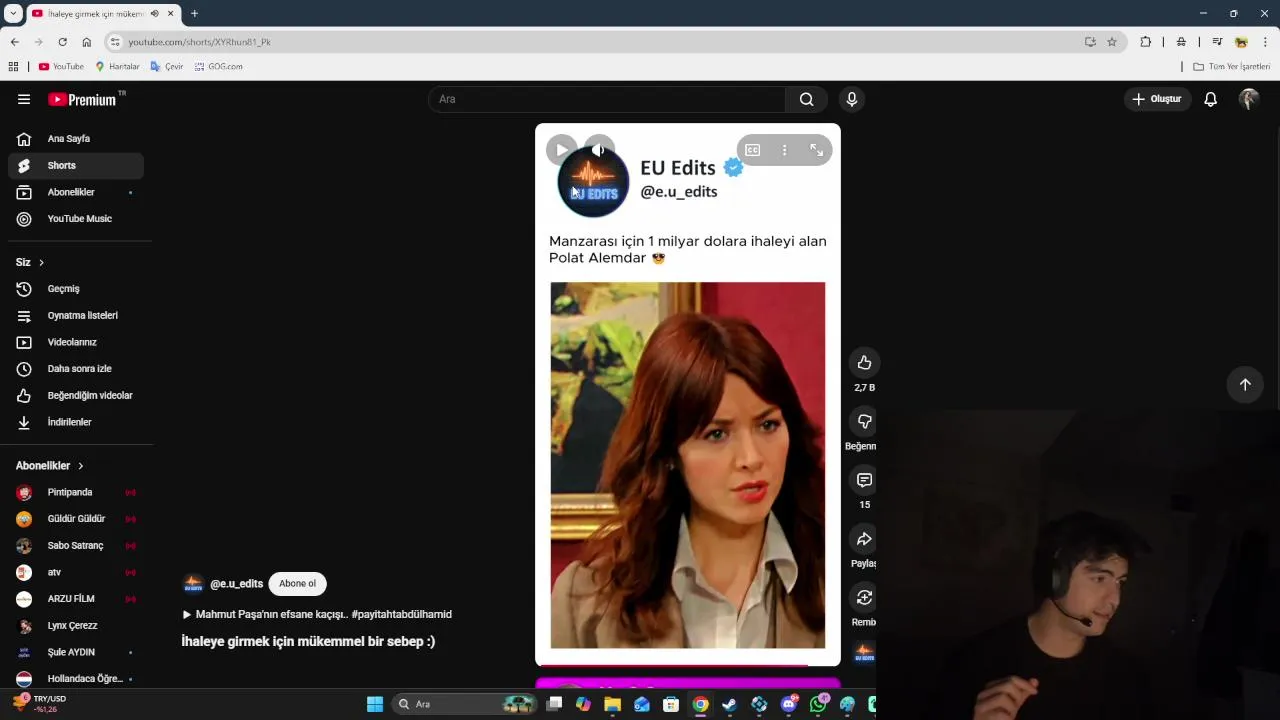
Task: Open the tab search dropdown arrow
Action: point(13,14)
